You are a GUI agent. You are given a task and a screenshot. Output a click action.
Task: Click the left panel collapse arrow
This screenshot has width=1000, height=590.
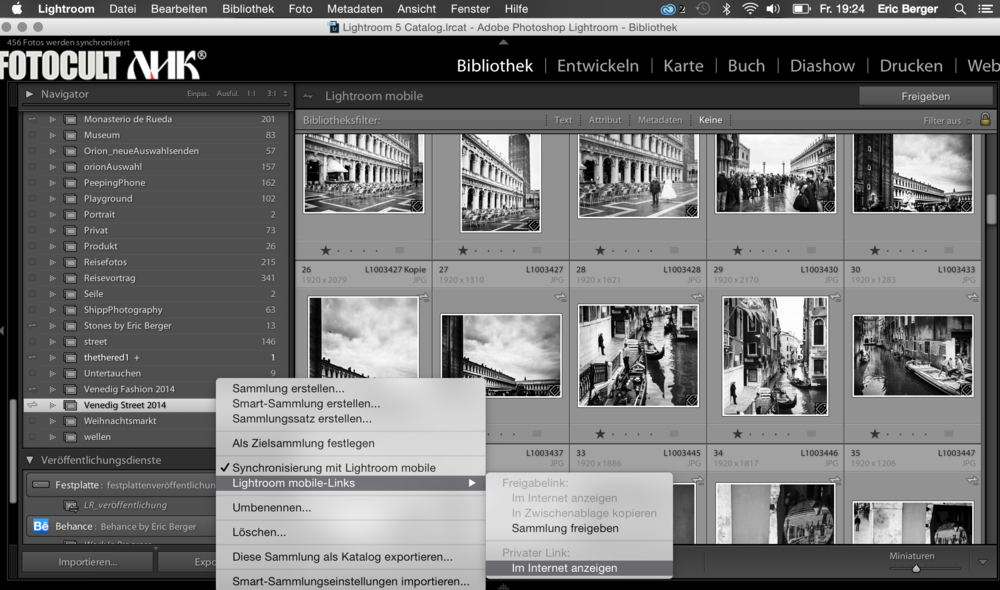click(x=3, y=330)
